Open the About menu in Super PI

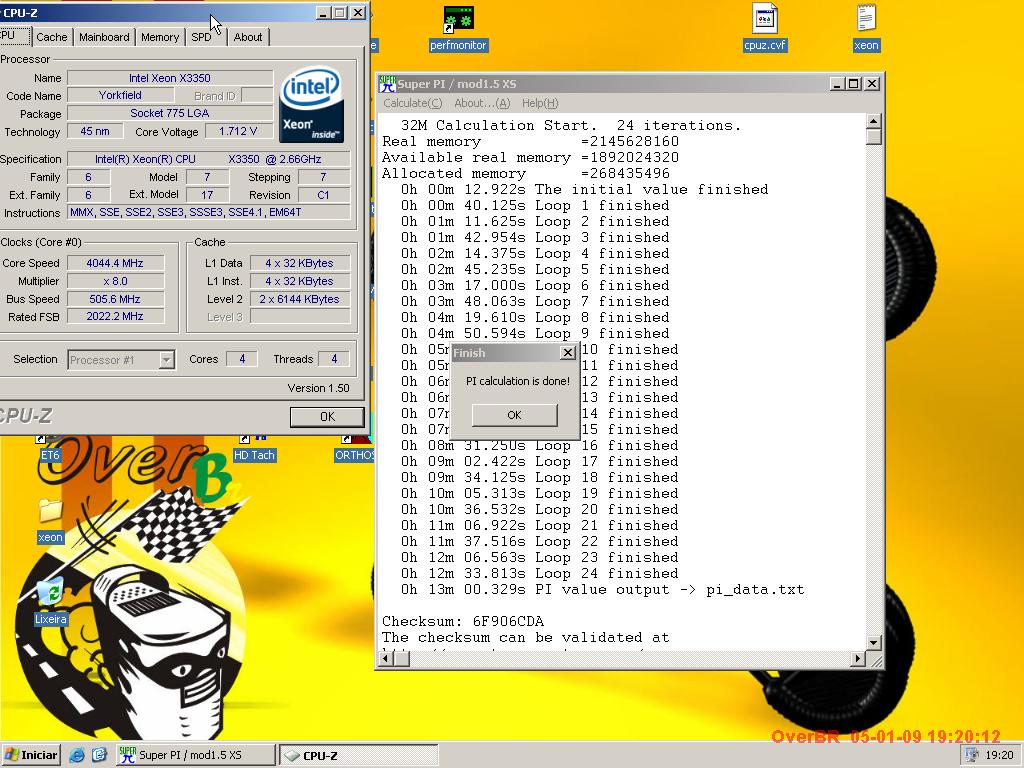pyautogui.click(x=482, y=103)
